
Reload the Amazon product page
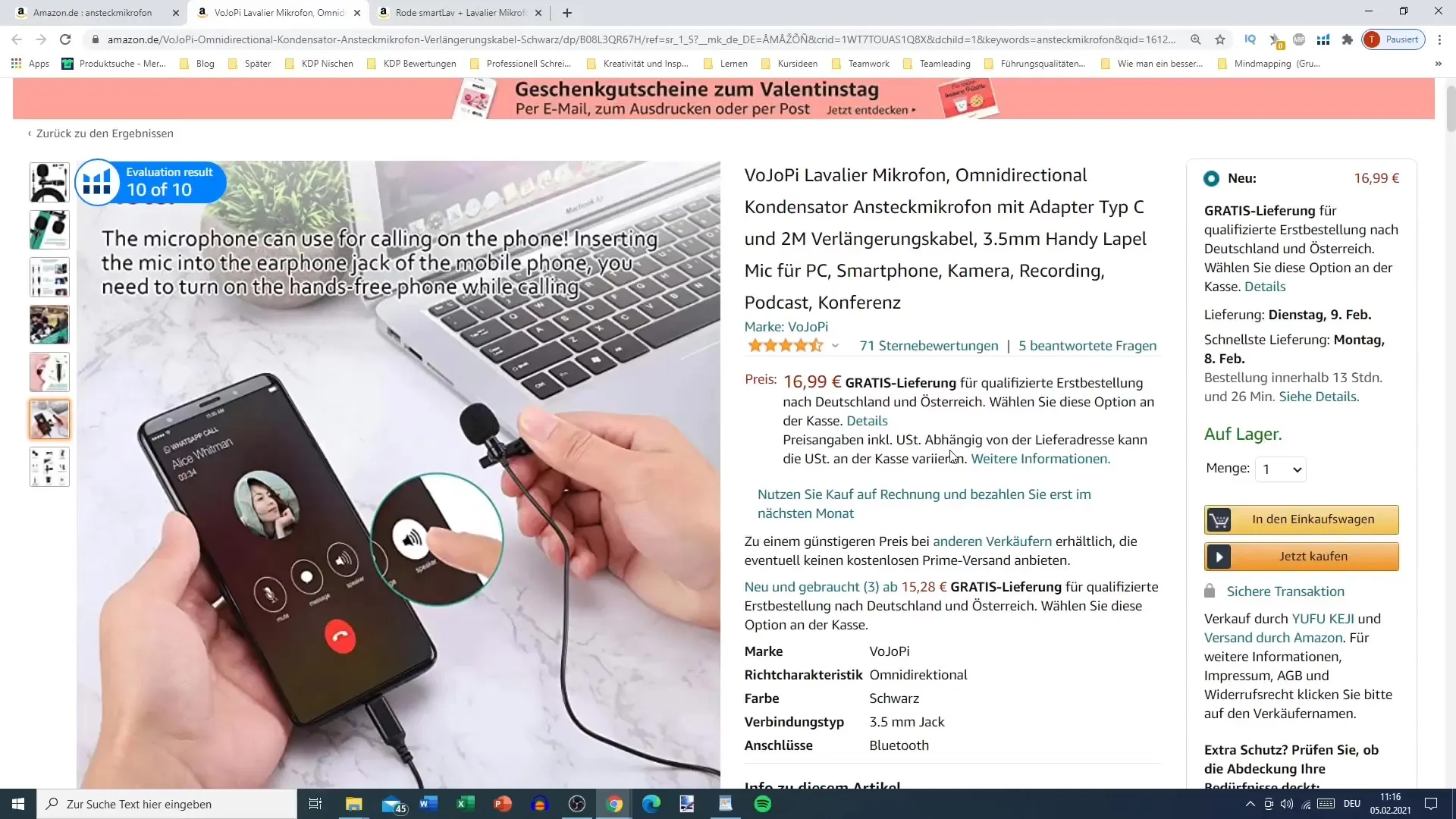[65, 39]
